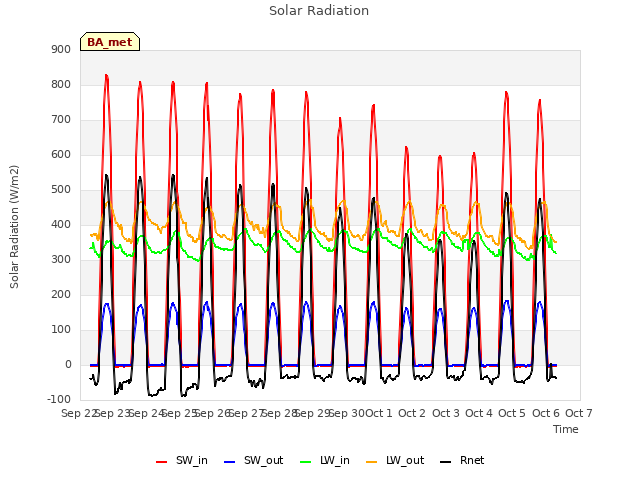Click the -100 y-axis tick label
The height and width of the screenshot is (480, 640).
click(x=59, y=399)
